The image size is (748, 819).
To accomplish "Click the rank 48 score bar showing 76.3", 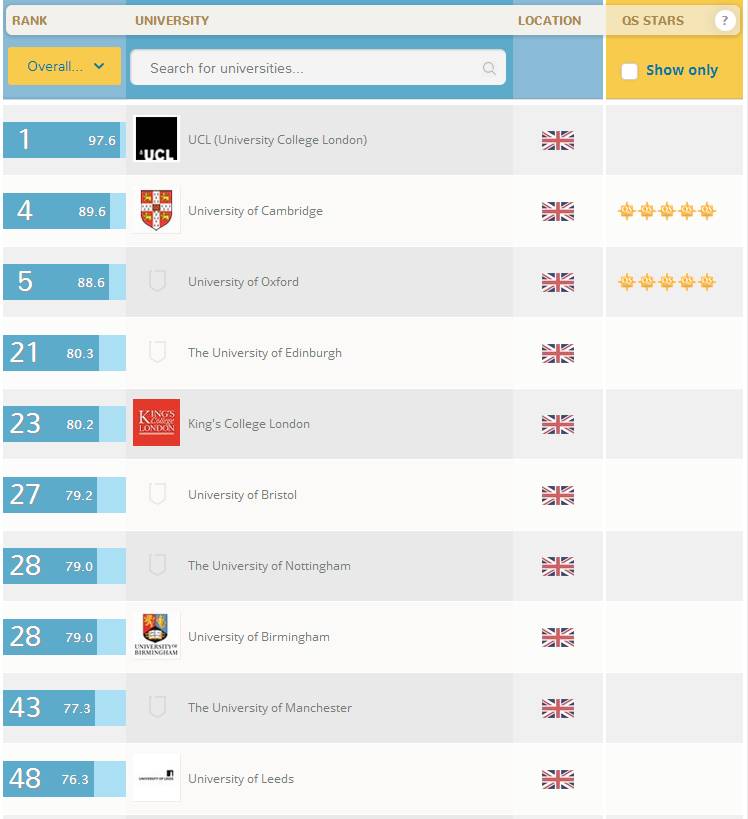I will coord(64,779).
